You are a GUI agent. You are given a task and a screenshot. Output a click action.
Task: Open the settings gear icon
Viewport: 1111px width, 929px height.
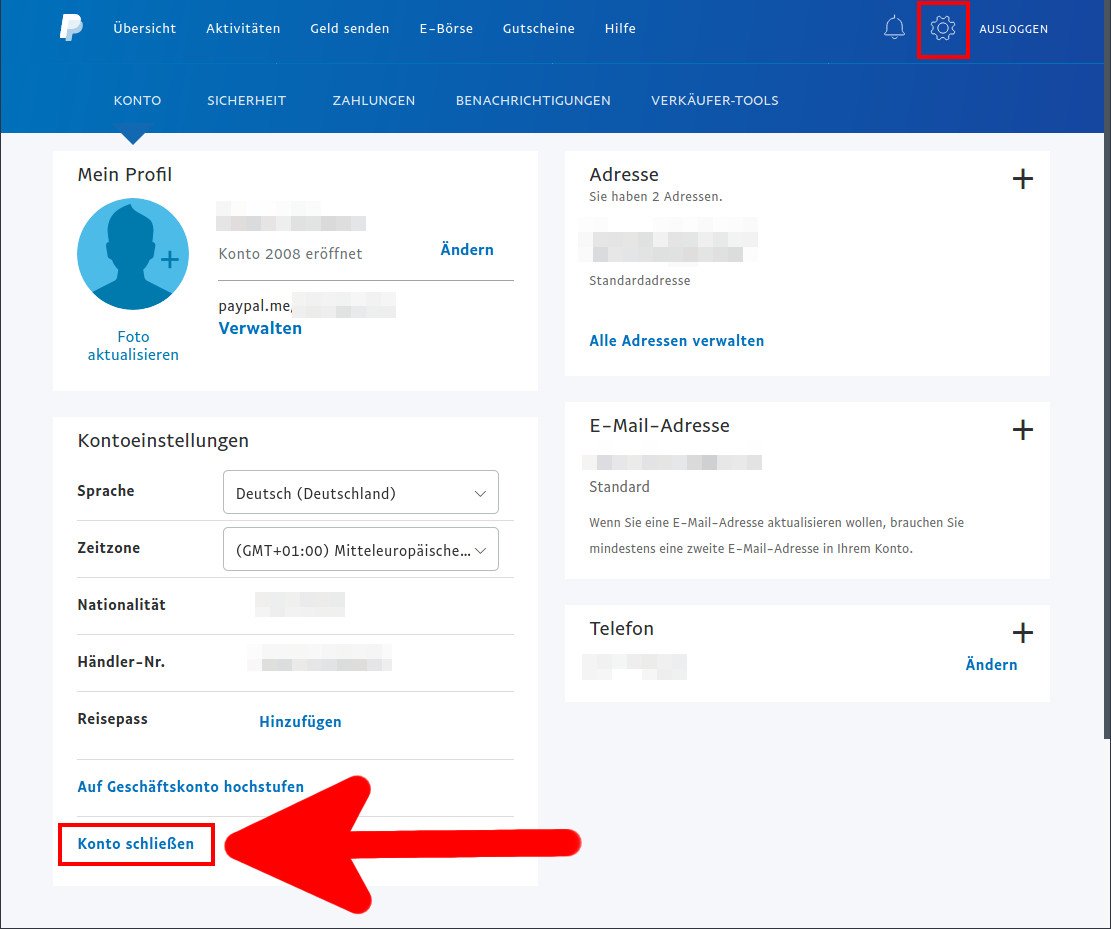942,27
